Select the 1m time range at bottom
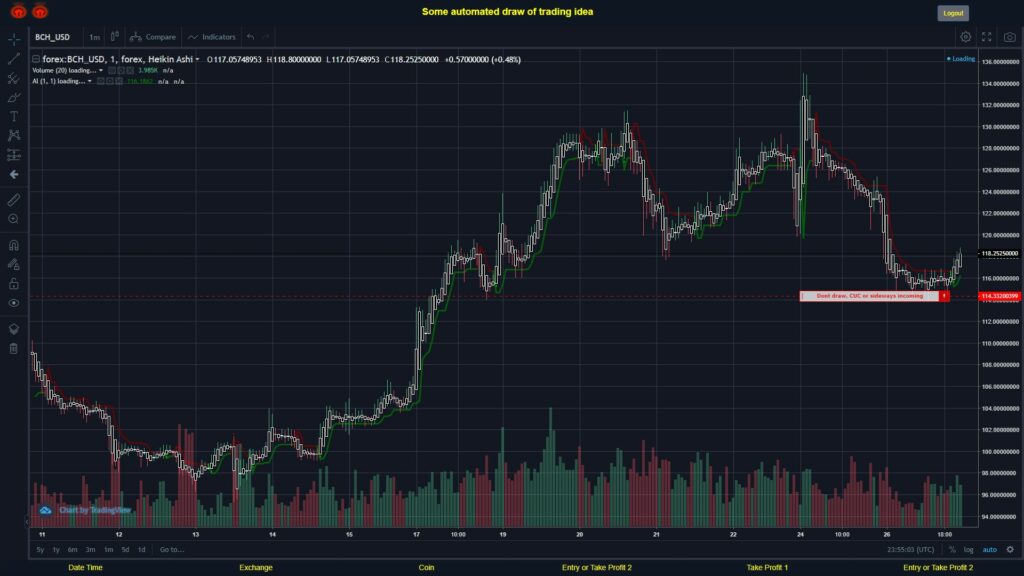This screenshot has width=1024, height=576. pyautogui.click(x=108, y=550)
